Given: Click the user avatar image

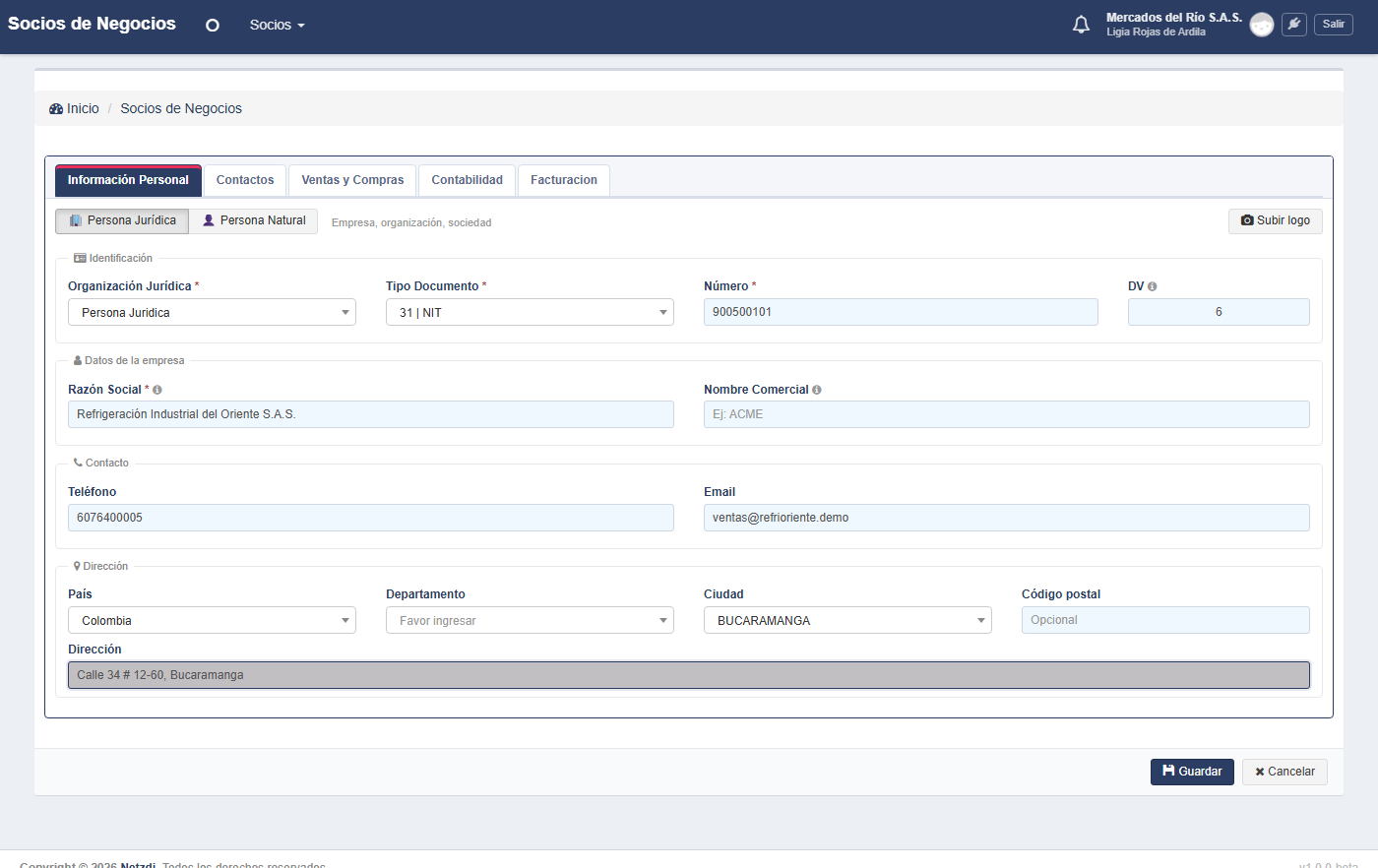Looking at the screenshot, I should [1262, 25].
